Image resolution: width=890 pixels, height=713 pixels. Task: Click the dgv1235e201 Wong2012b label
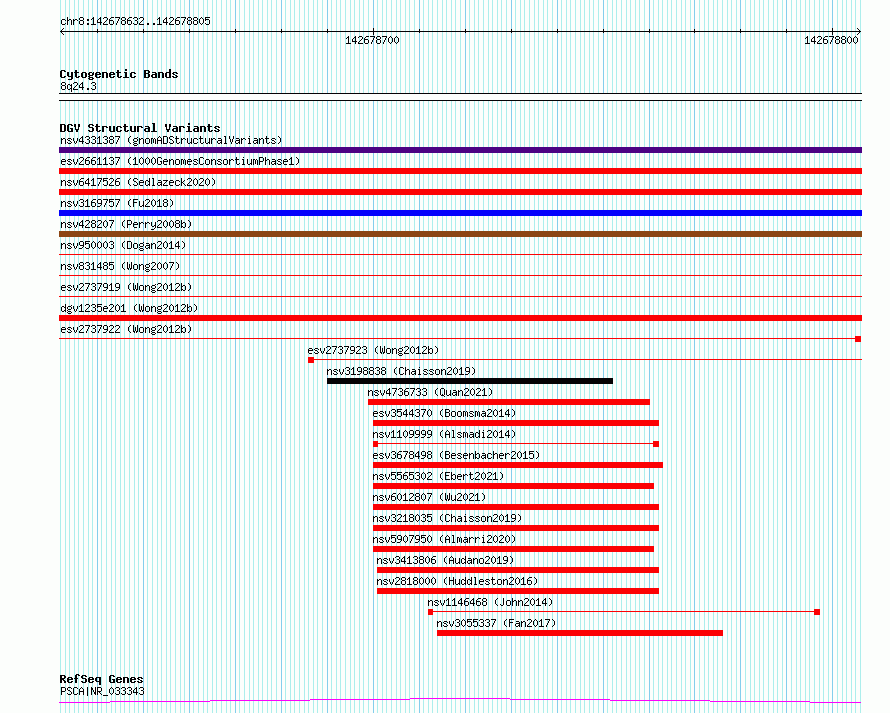[129, 308]
